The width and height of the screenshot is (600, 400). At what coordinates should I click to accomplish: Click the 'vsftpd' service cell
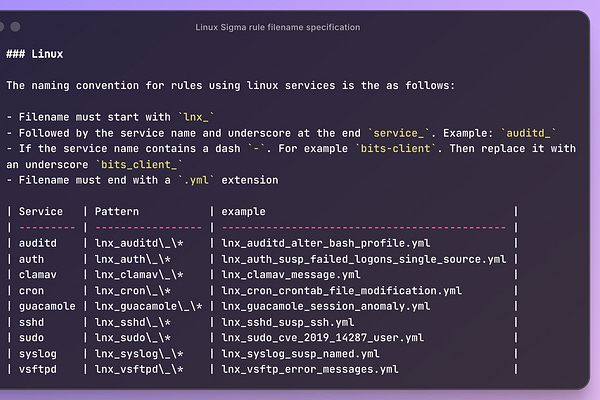(38, 369)
